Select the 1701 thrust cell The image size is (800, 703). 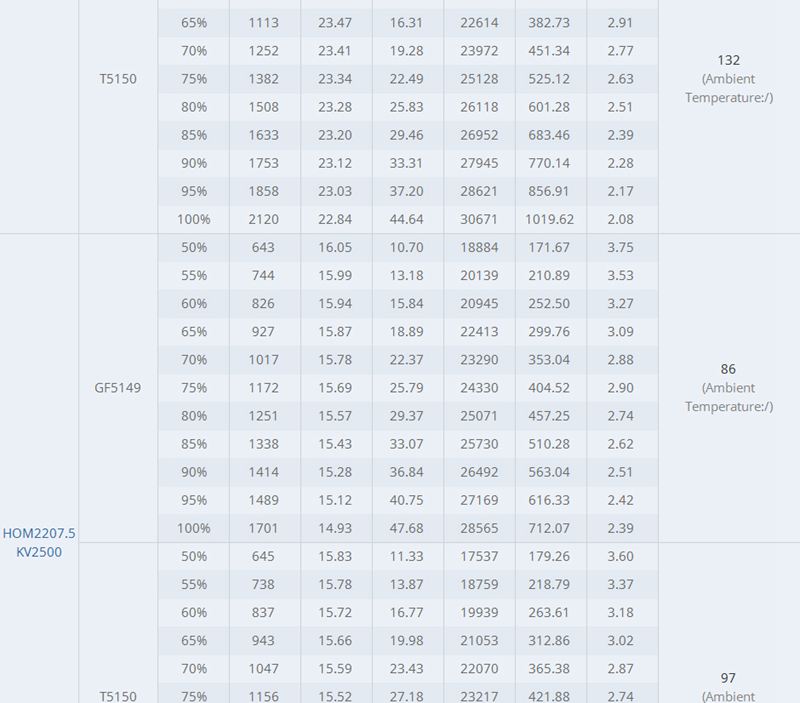tap(265, 528)
